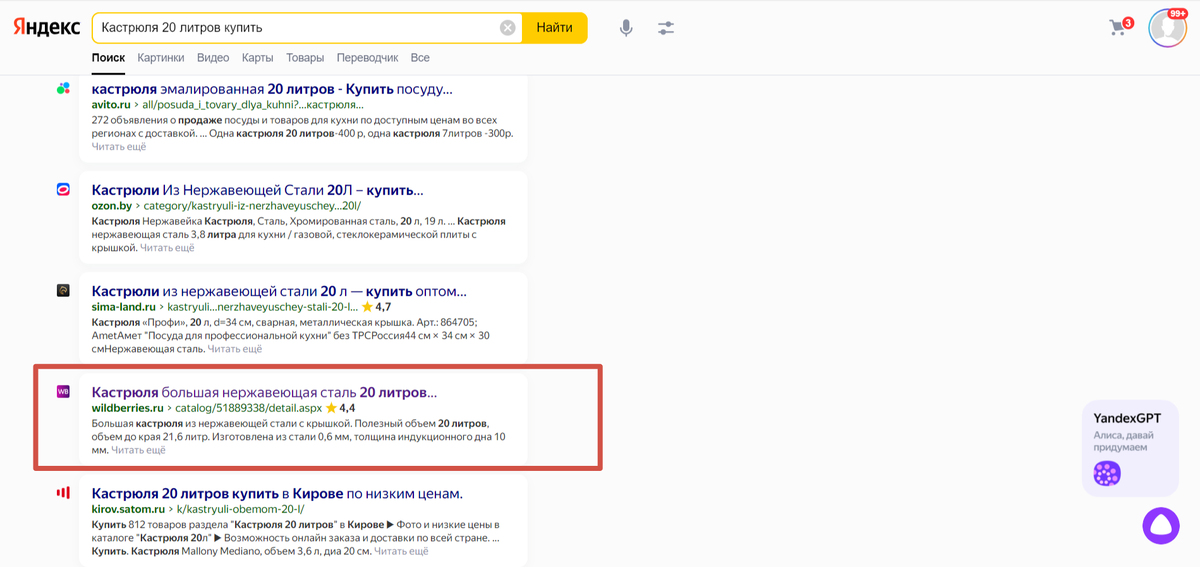The image size is (1200, 567).
Task: Open the shopping cart icon
Action: (1118, 28)
